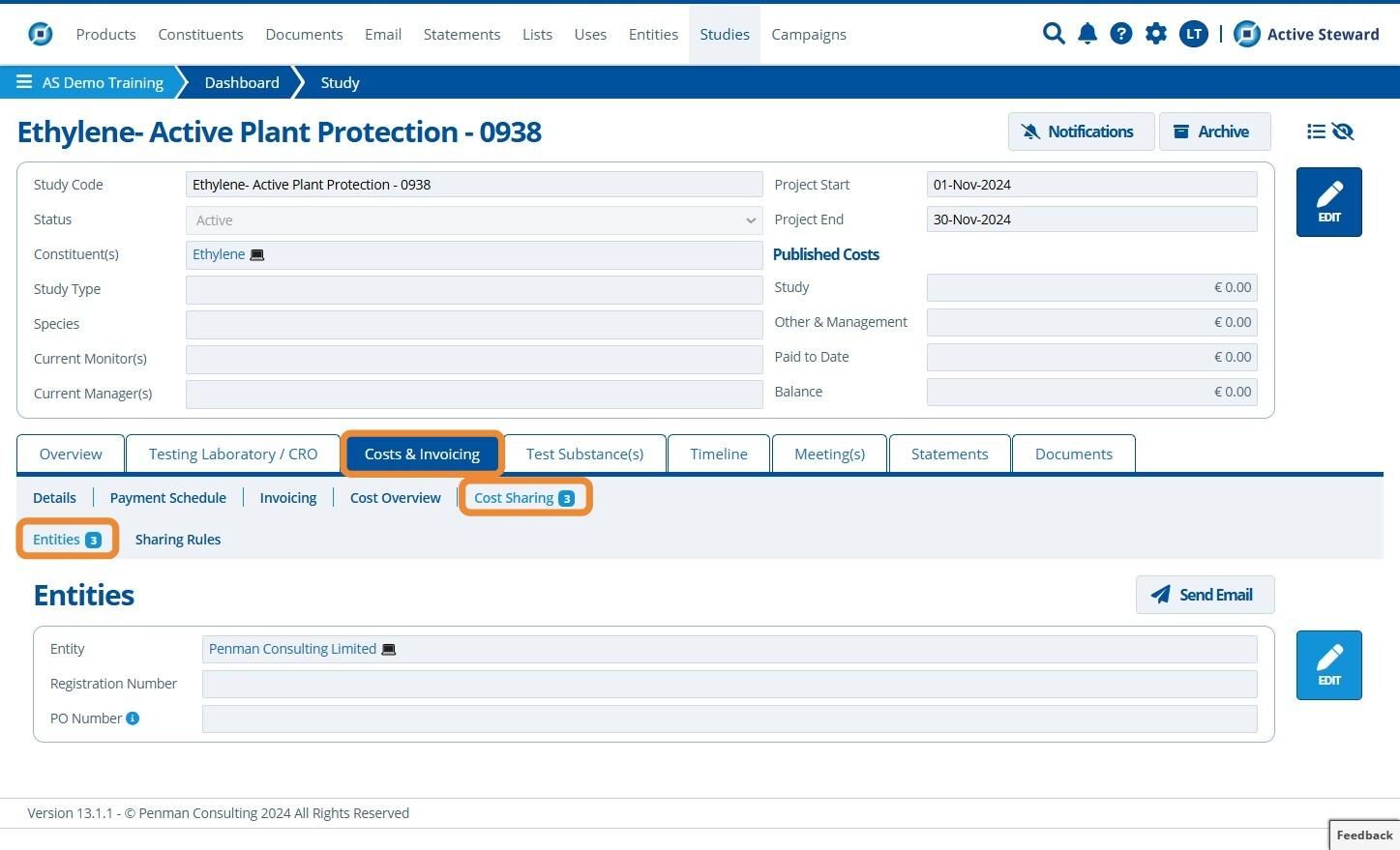This screenshot has height=850, width=1400.
Task: Click the Edit pencil button for Entities
Action: 1329,665
